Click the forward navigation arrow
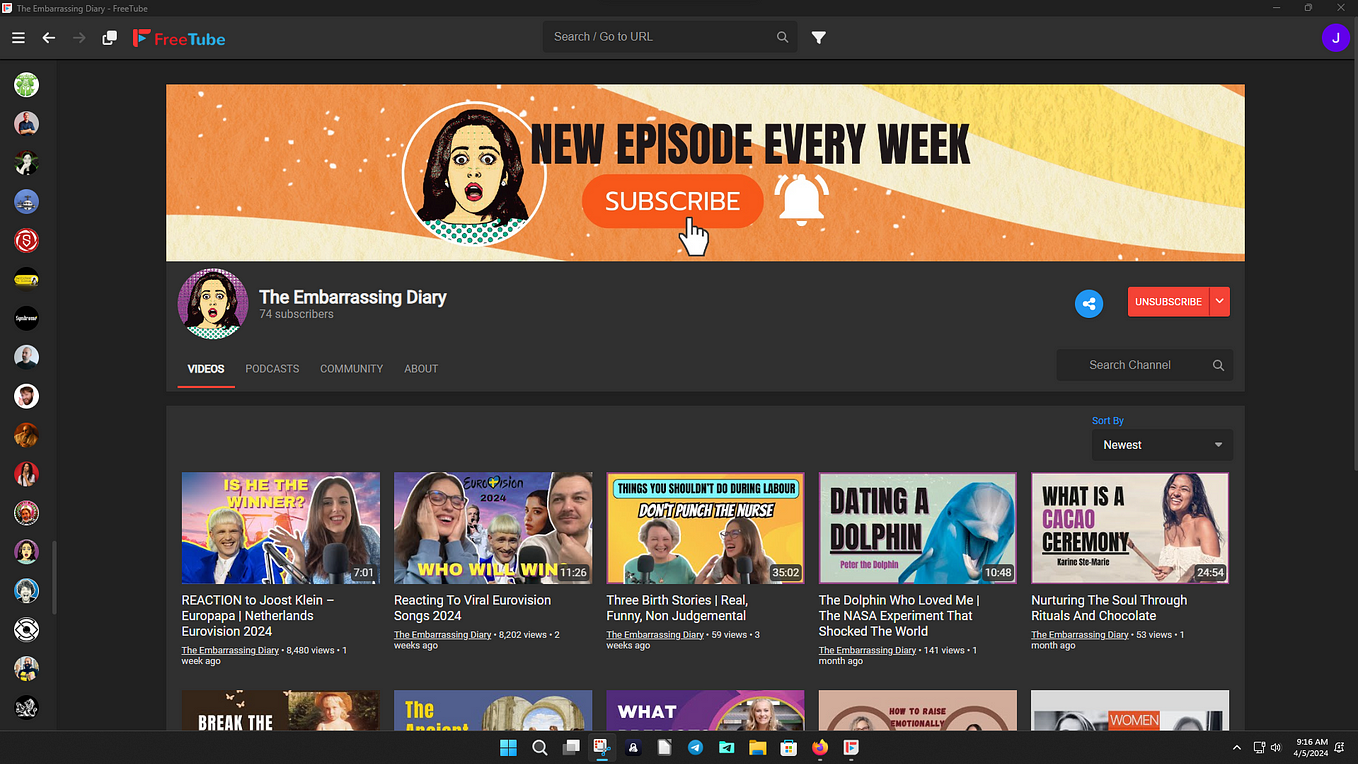Image resolution: width=1358 pixels, height=764 pixels. (79, 38)
